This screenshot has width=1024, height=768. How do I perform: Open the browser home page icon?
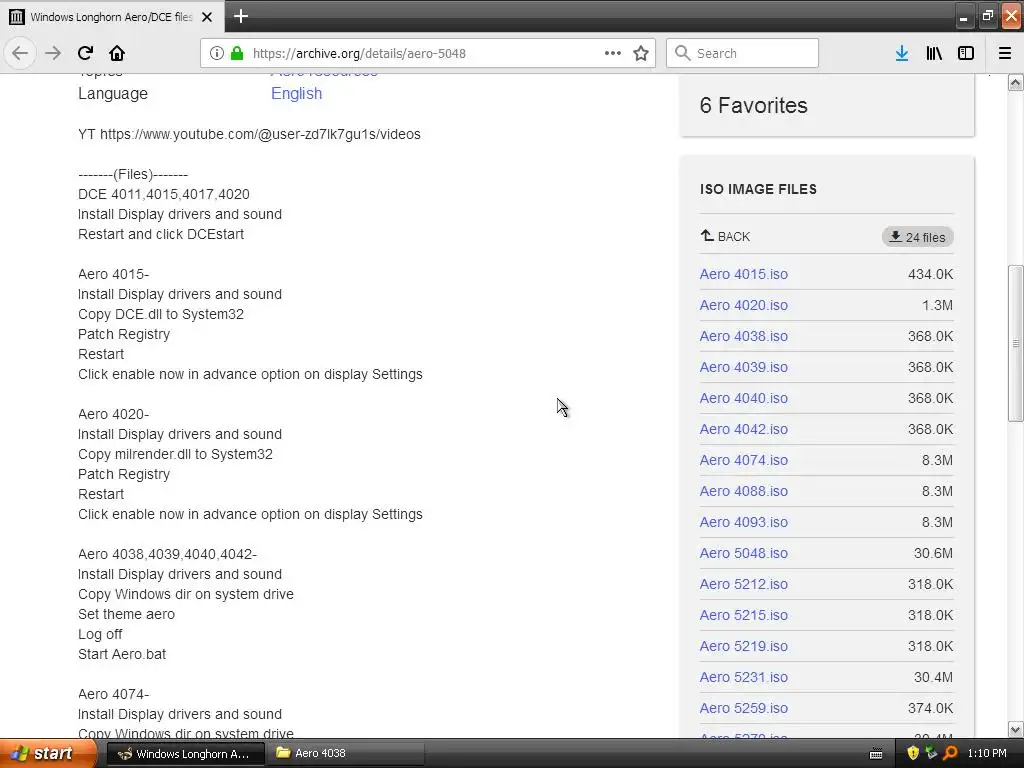pos(117,54)
